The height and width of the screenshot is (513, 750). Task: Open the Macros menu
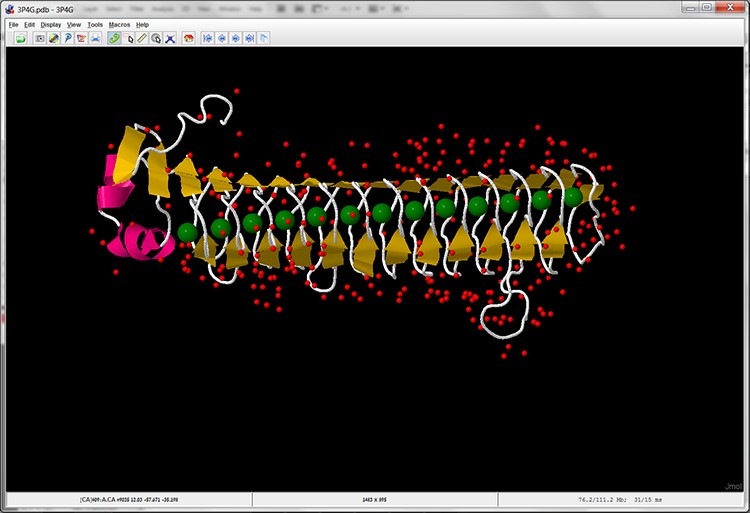(119, 24)
